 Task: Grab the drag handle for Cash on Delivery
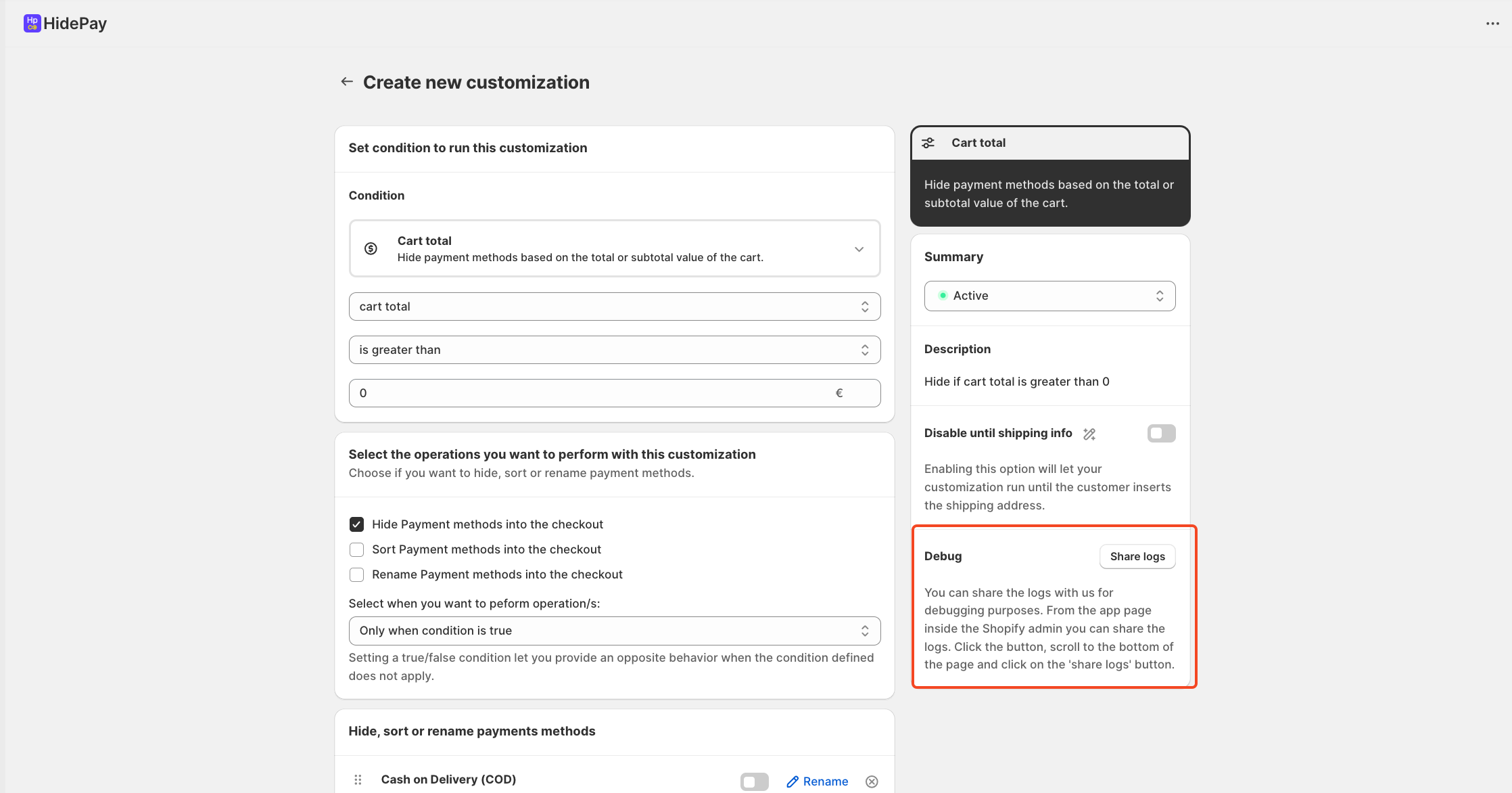pos(358,779)
